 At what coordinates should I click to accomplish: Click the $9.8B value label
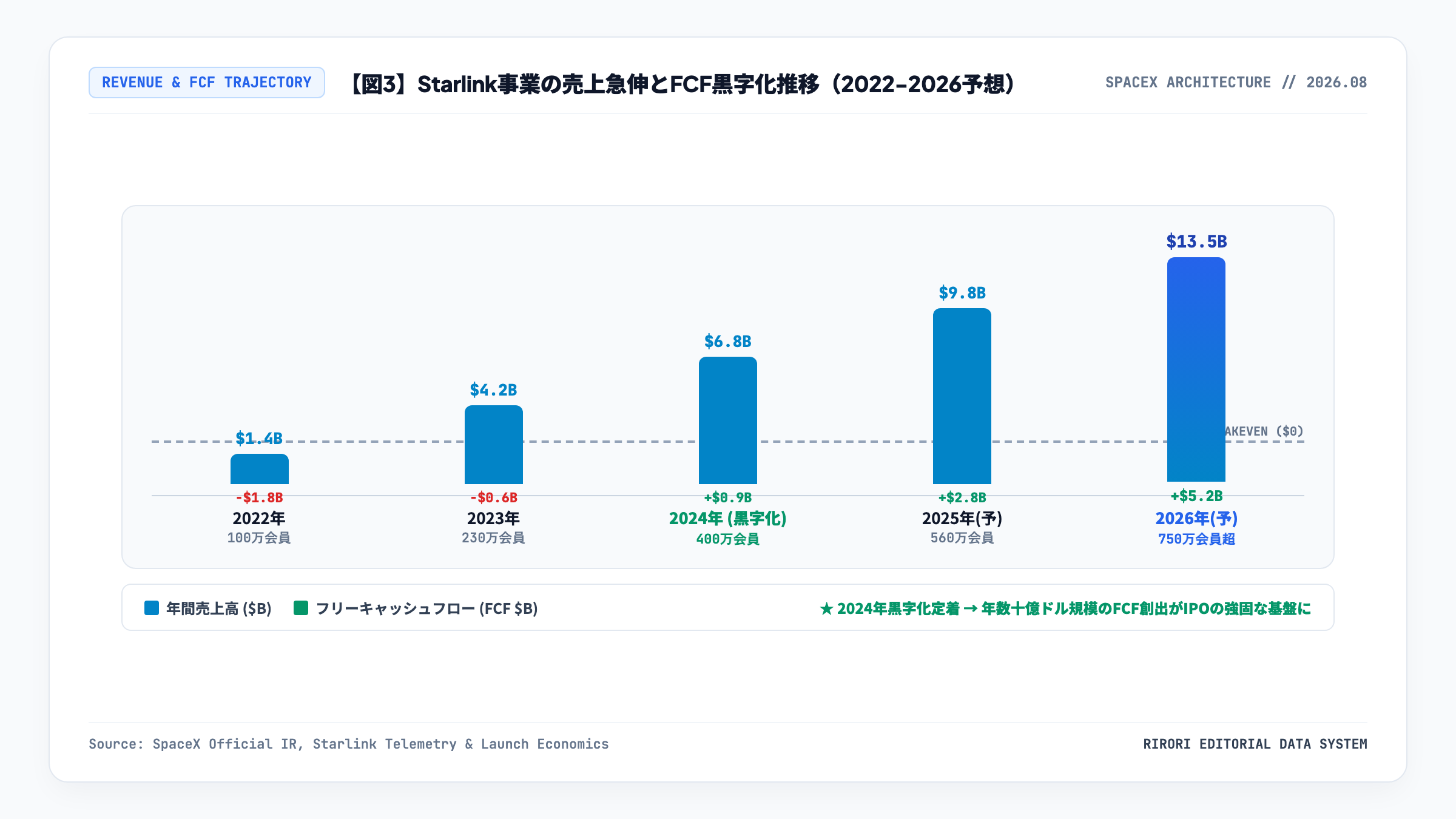tap(962, 292)
